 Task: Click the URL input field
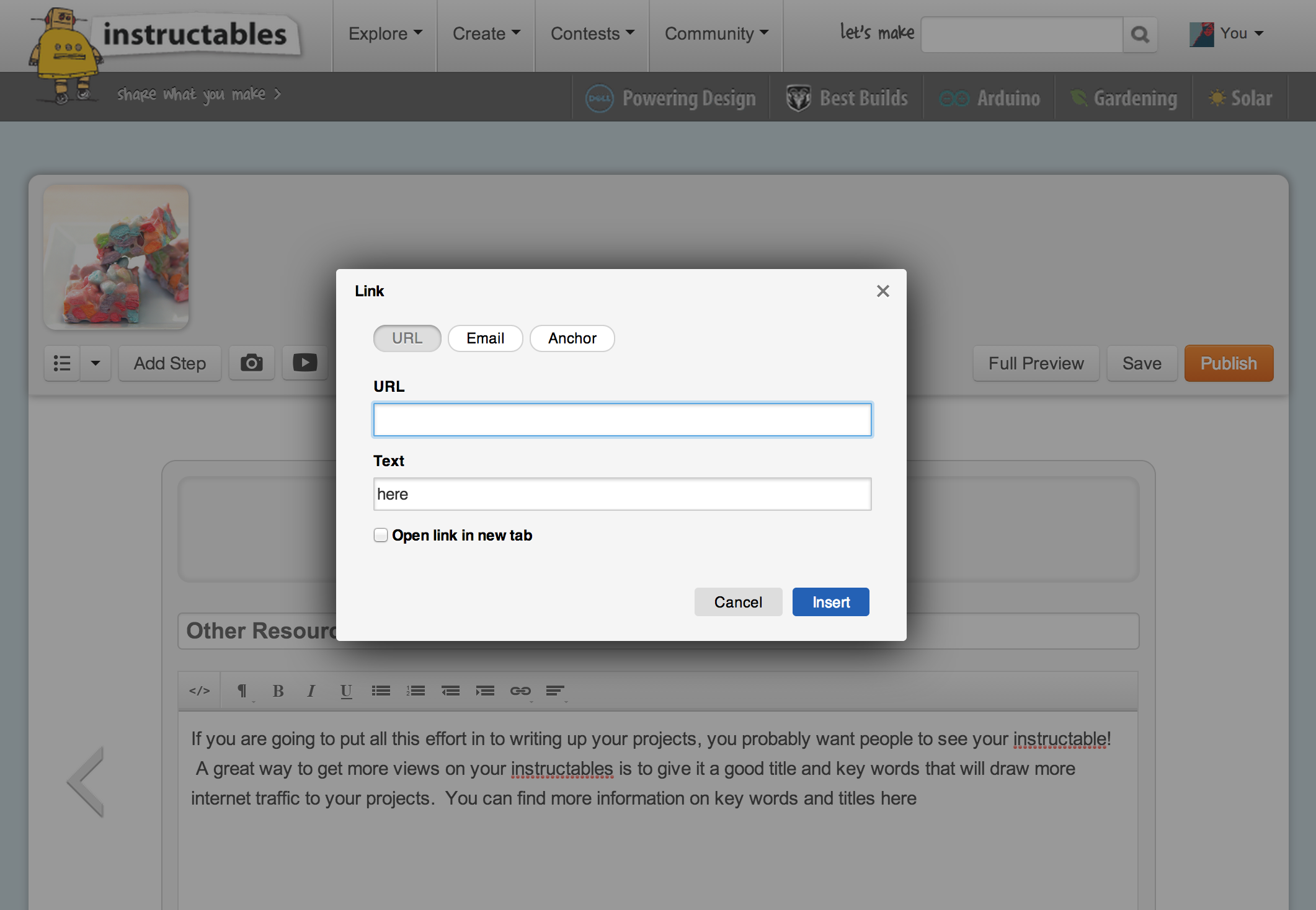tap(622, 420)
